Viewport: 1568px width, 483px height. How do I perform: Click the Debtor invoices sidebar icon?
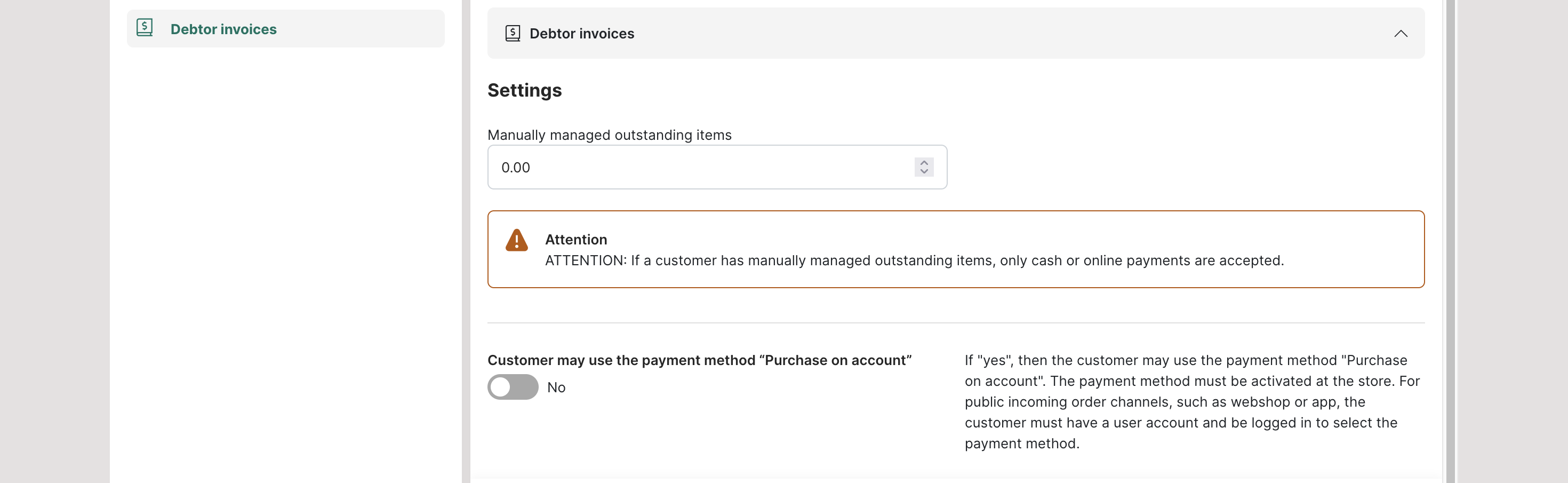click(145, 28)
